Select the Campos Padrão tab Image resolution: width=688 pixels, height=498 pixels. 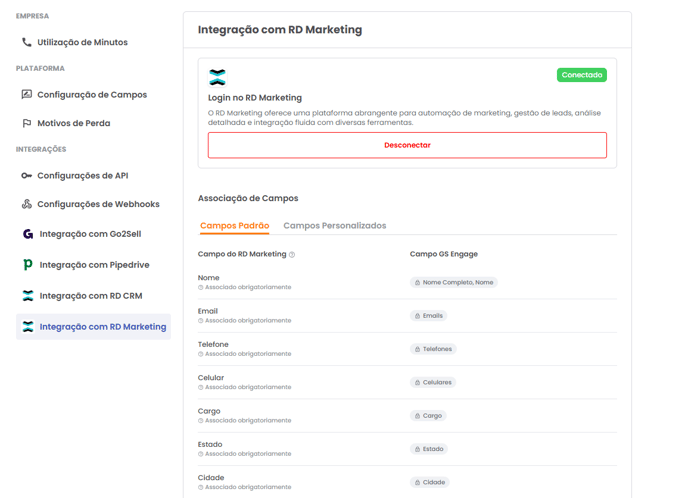[234, 226]
